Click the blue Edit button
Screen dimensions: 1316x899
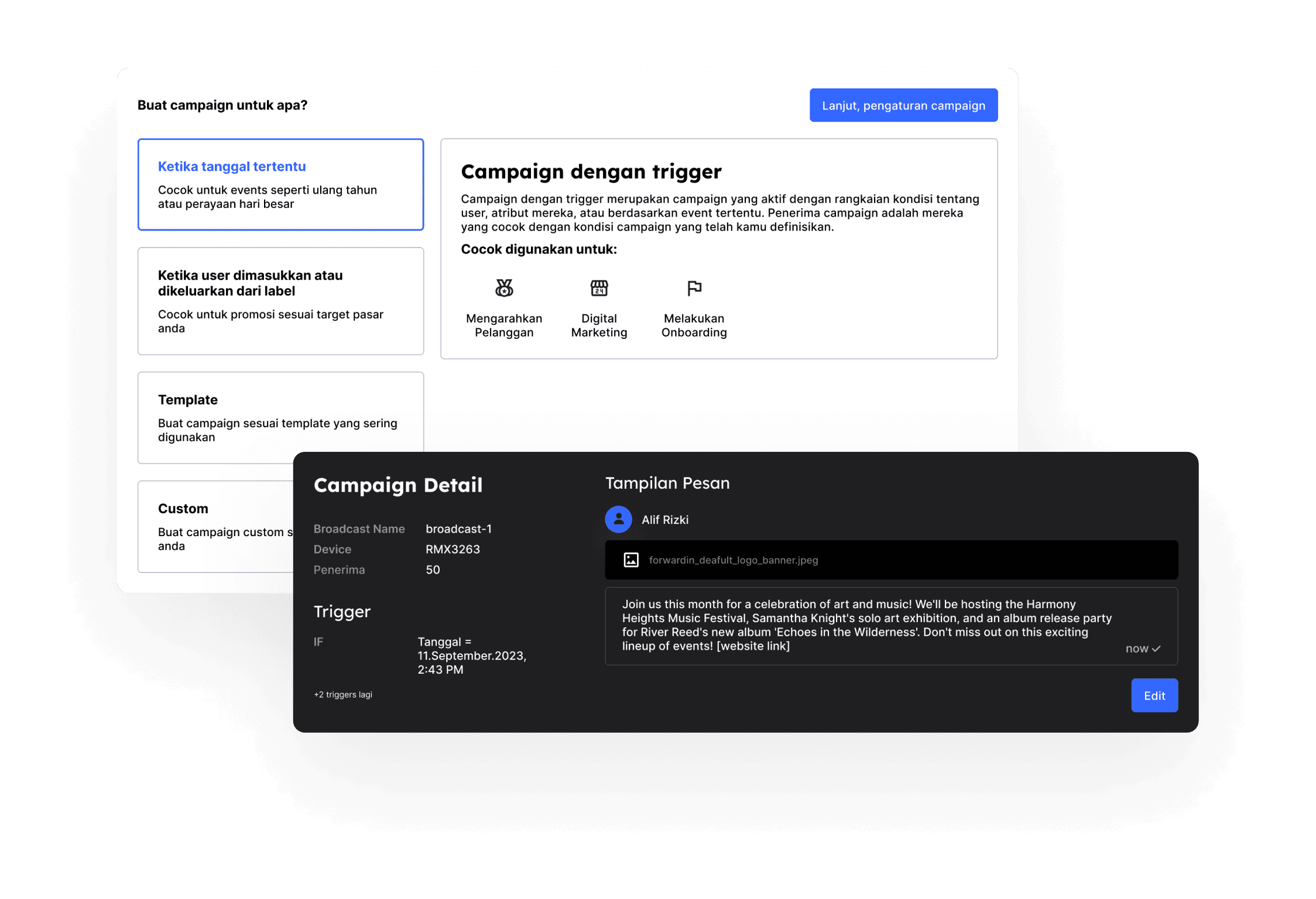1154,695
